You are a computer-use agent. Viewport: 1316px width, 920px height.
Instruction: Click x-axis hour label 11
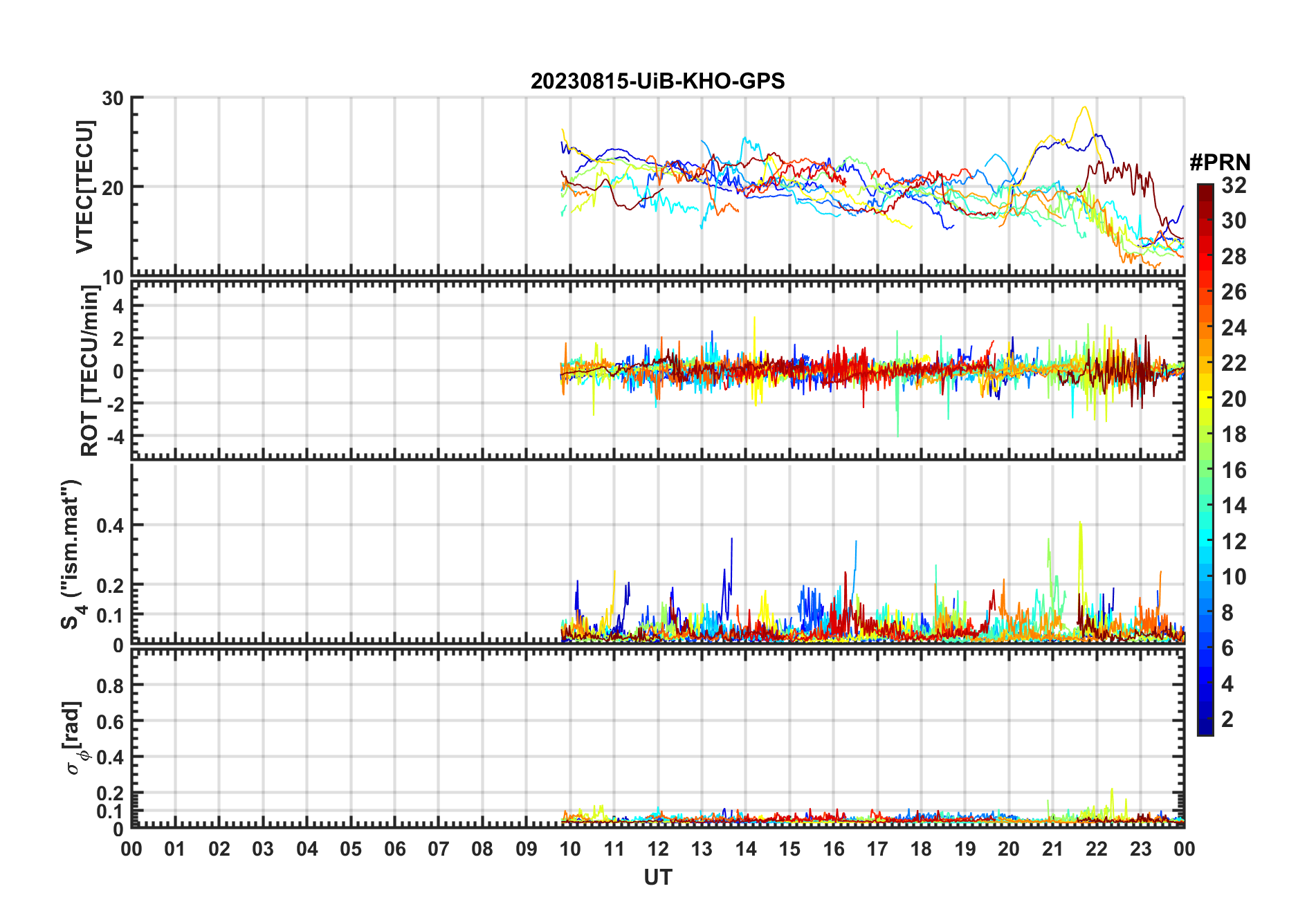click(614, 849)
